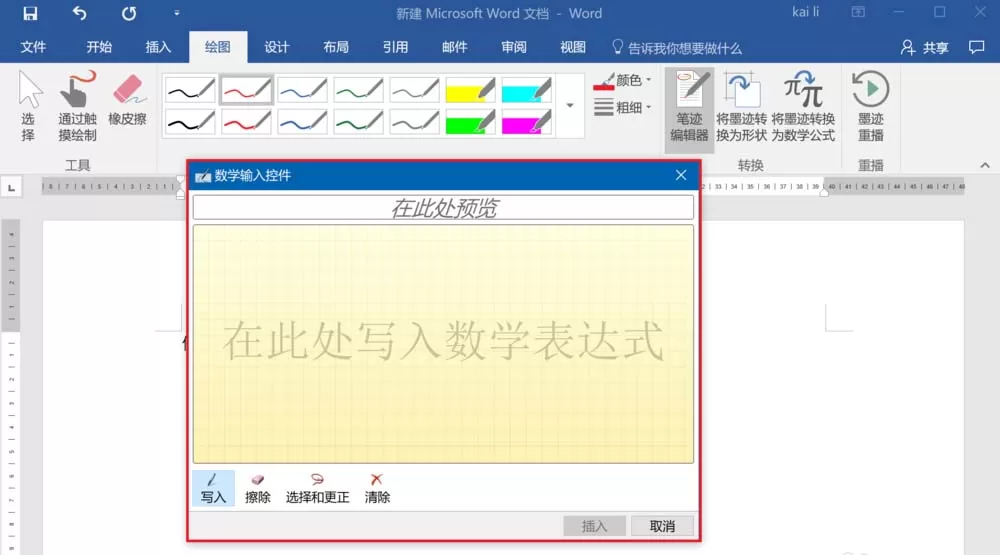1000x555 pixels.
Task: Collapse the ribbon with the chevron
Action: (985, 165)
